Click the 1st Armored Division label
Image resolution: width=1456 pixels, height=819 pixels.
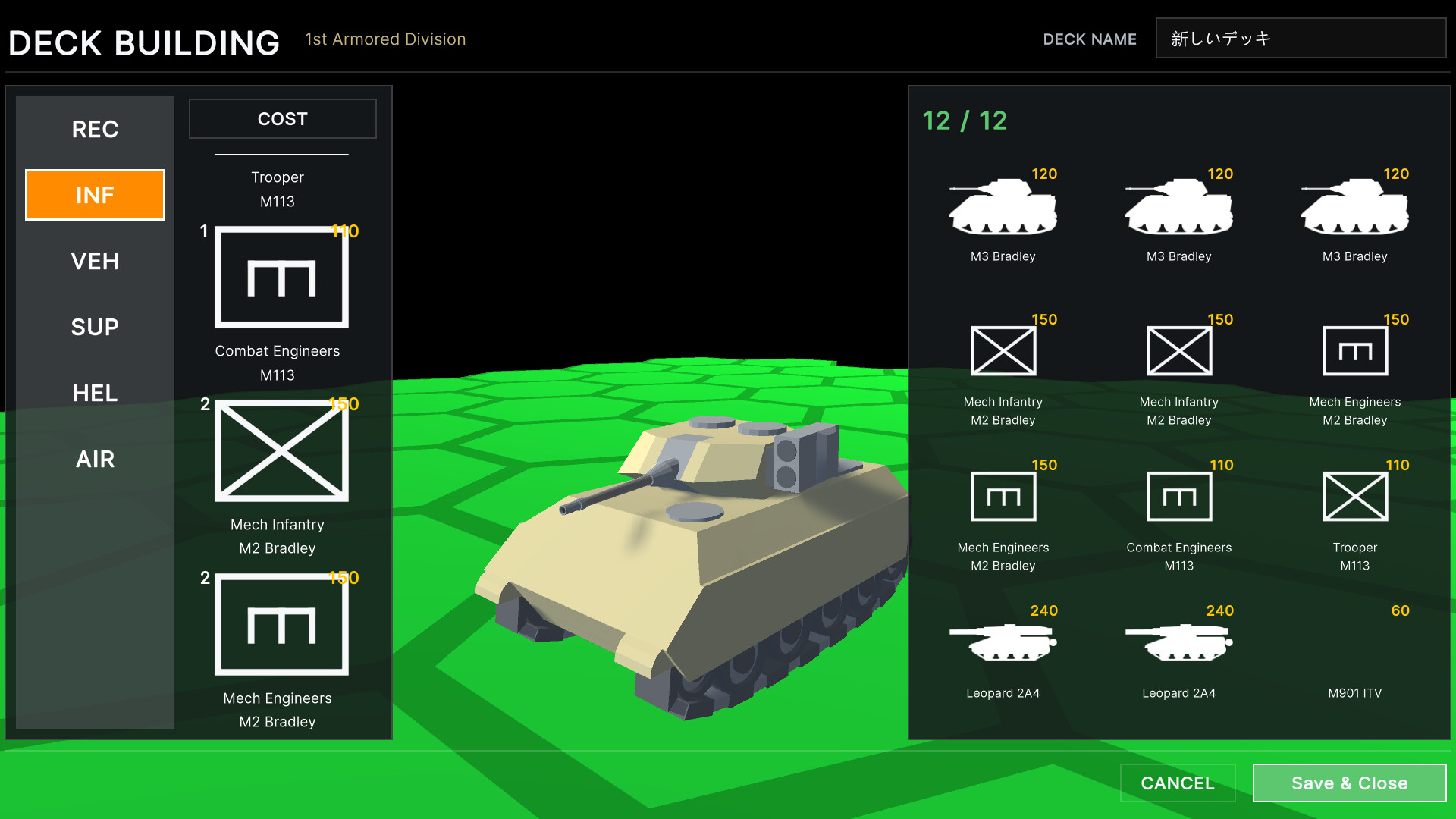(385, 39)
